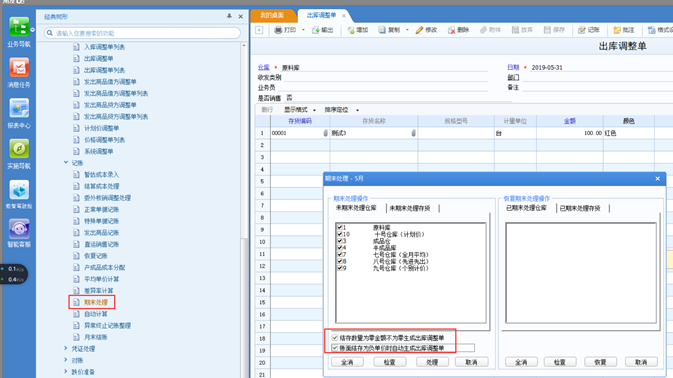673x378 pixels.
Task: Toggle 账面结存为负单价时自动生成出库调整单 checkbox
Action: tap(335, 348)
